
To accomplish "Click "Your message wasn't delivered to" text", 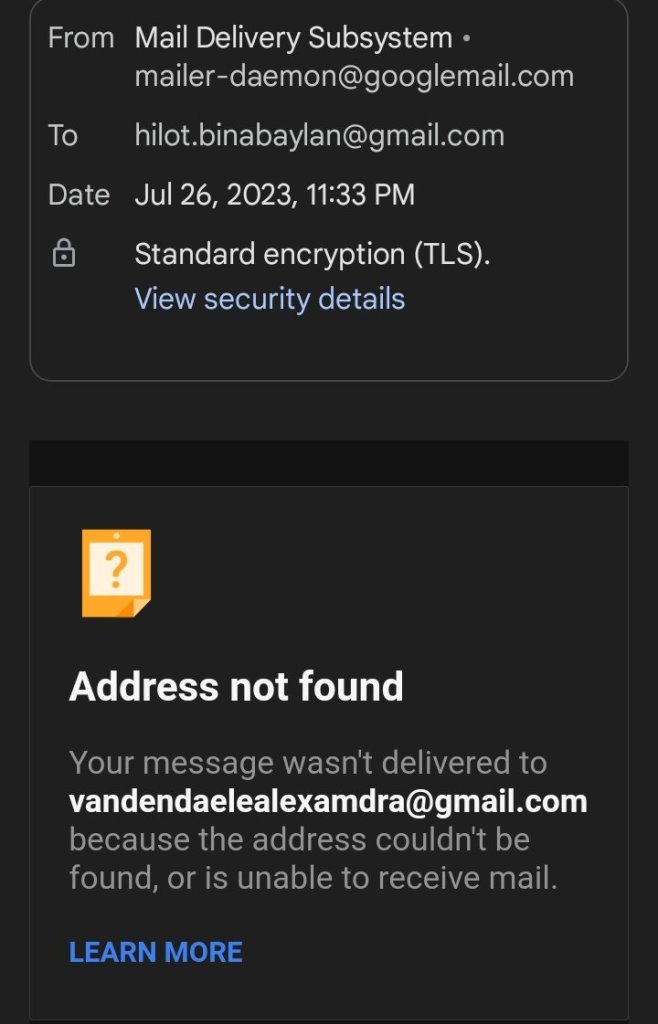I will click(307, 763).
